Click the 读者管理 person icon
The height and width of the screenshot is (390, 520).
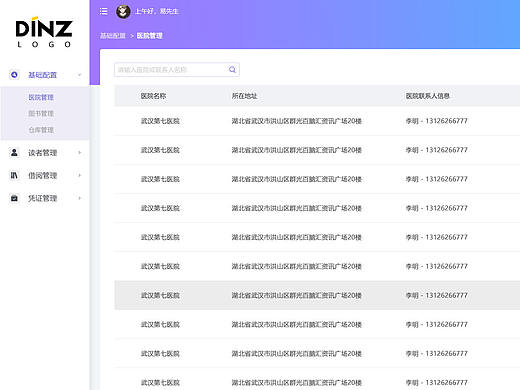click(14, 152)
